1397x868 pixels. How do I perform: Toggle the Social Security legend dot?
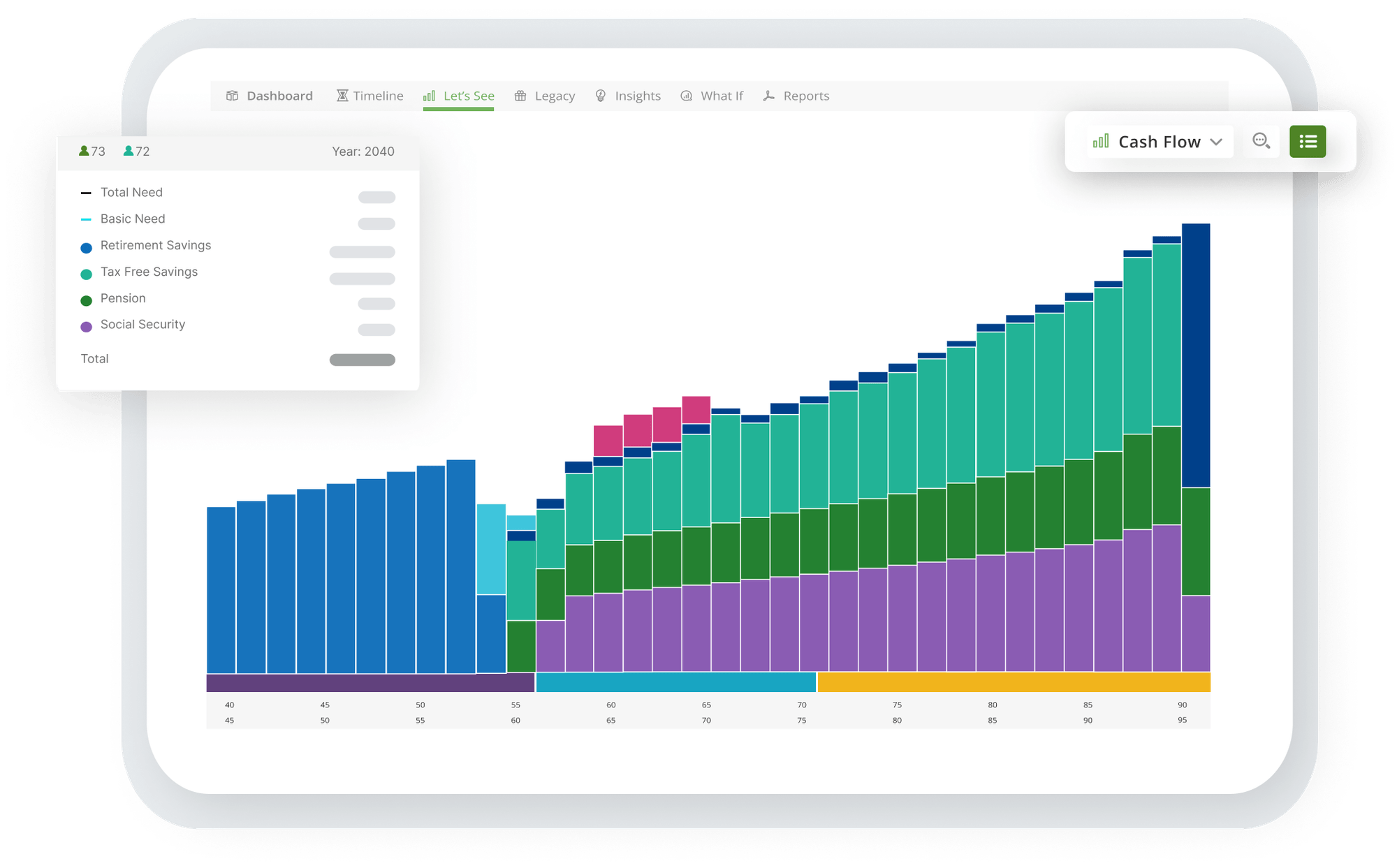click(87, 326)
